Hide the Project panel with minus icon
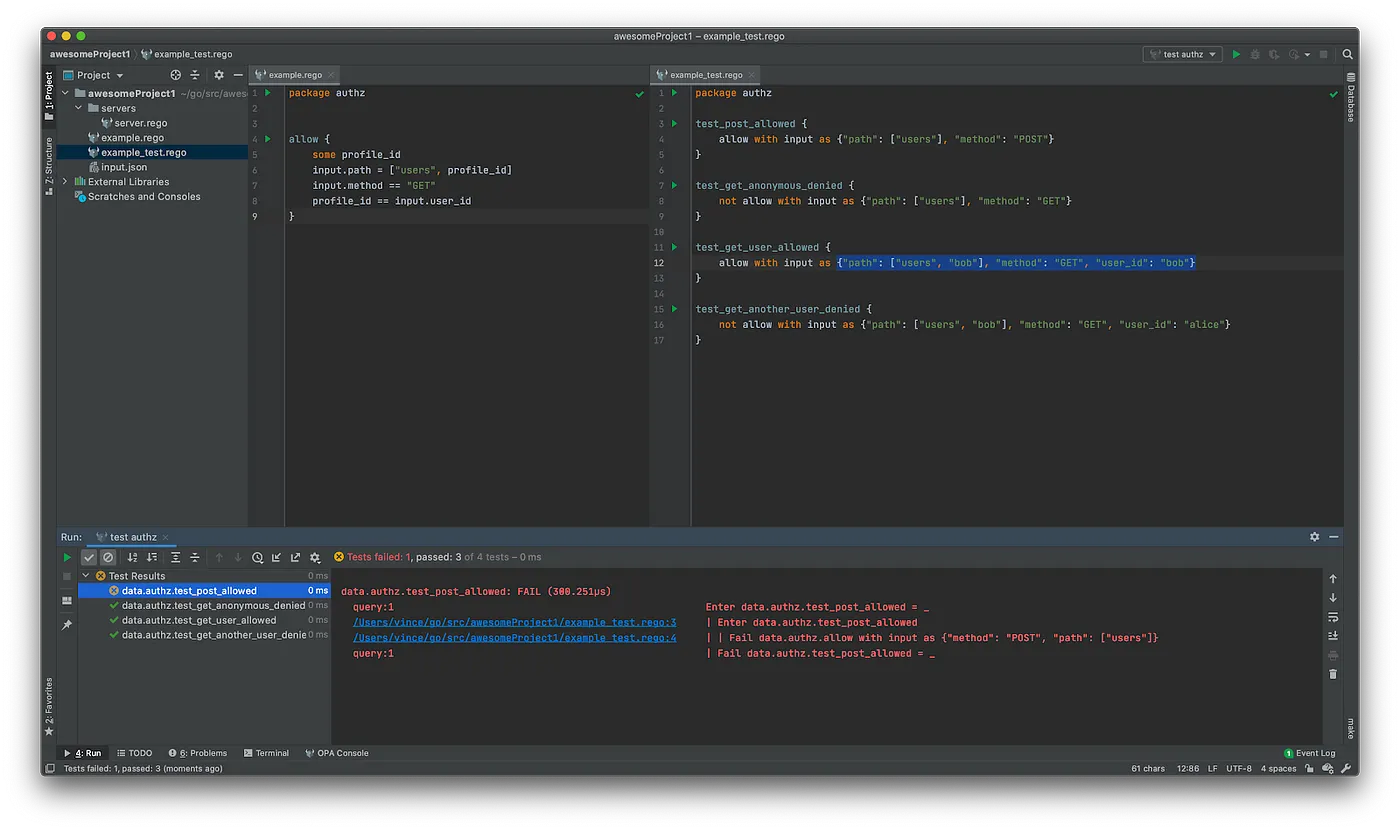The image size is (1400, 830). pyautogui.click(x=238, y=75)
